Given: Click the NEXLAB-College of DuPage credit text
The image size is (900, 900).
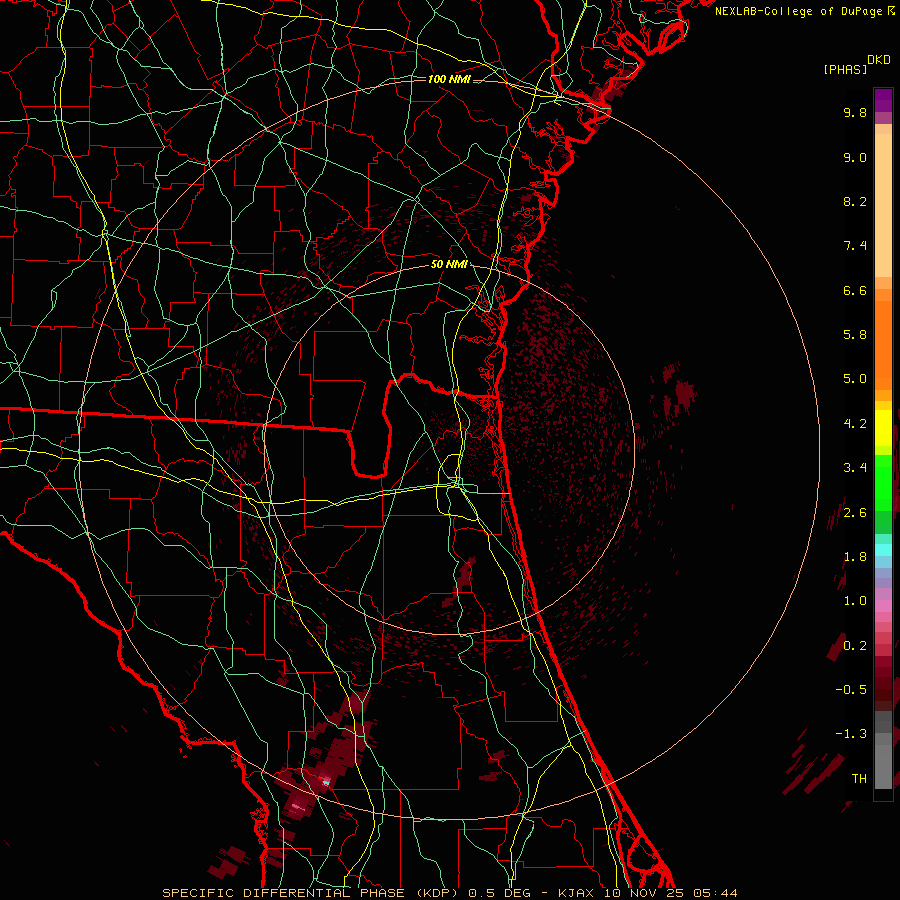Looking at the screenshot, I should tap(799, 11).
